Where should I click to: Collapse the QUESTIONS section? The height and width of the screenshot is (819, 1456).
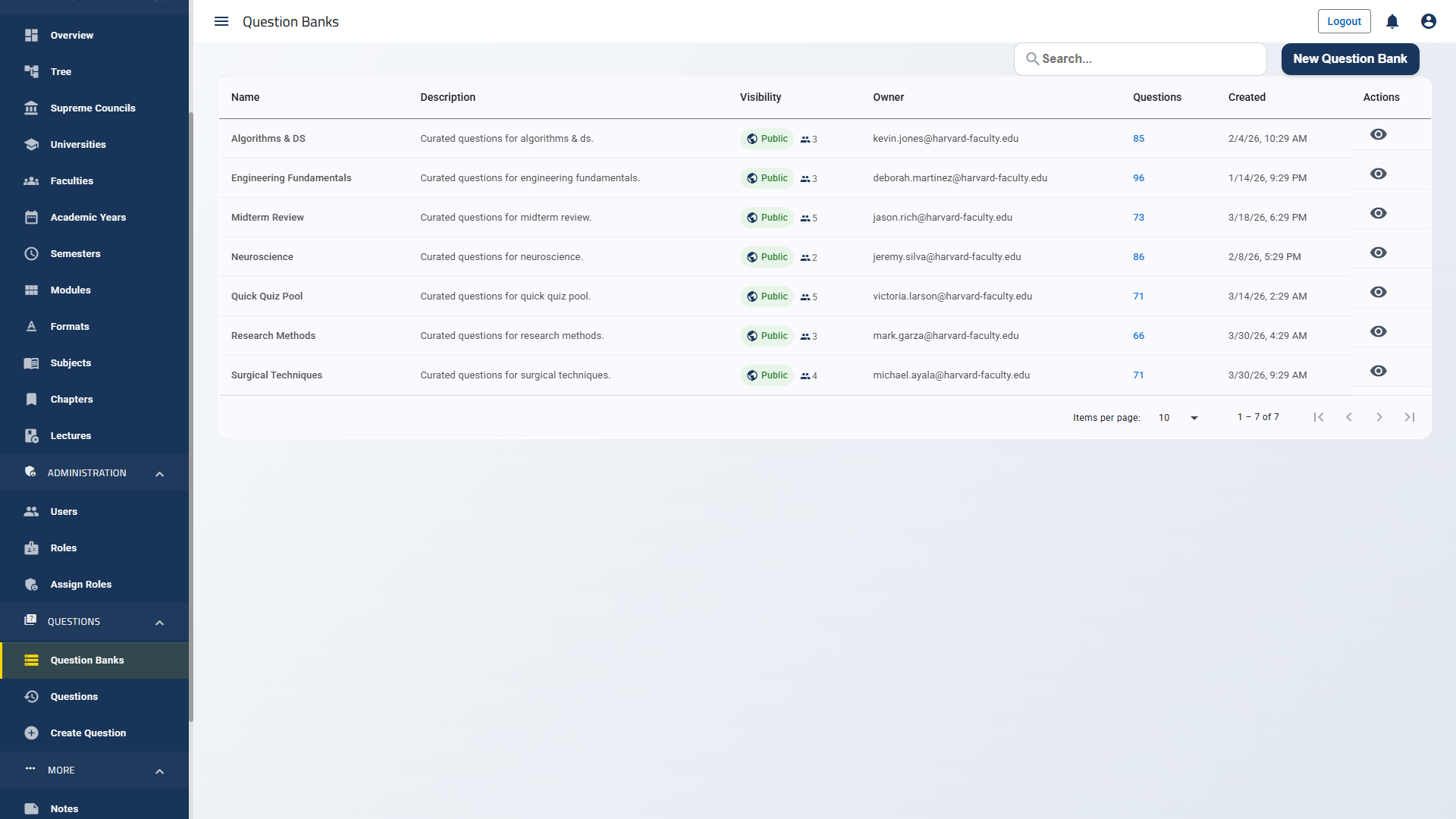pyautogui.click(x=159, y=622)
